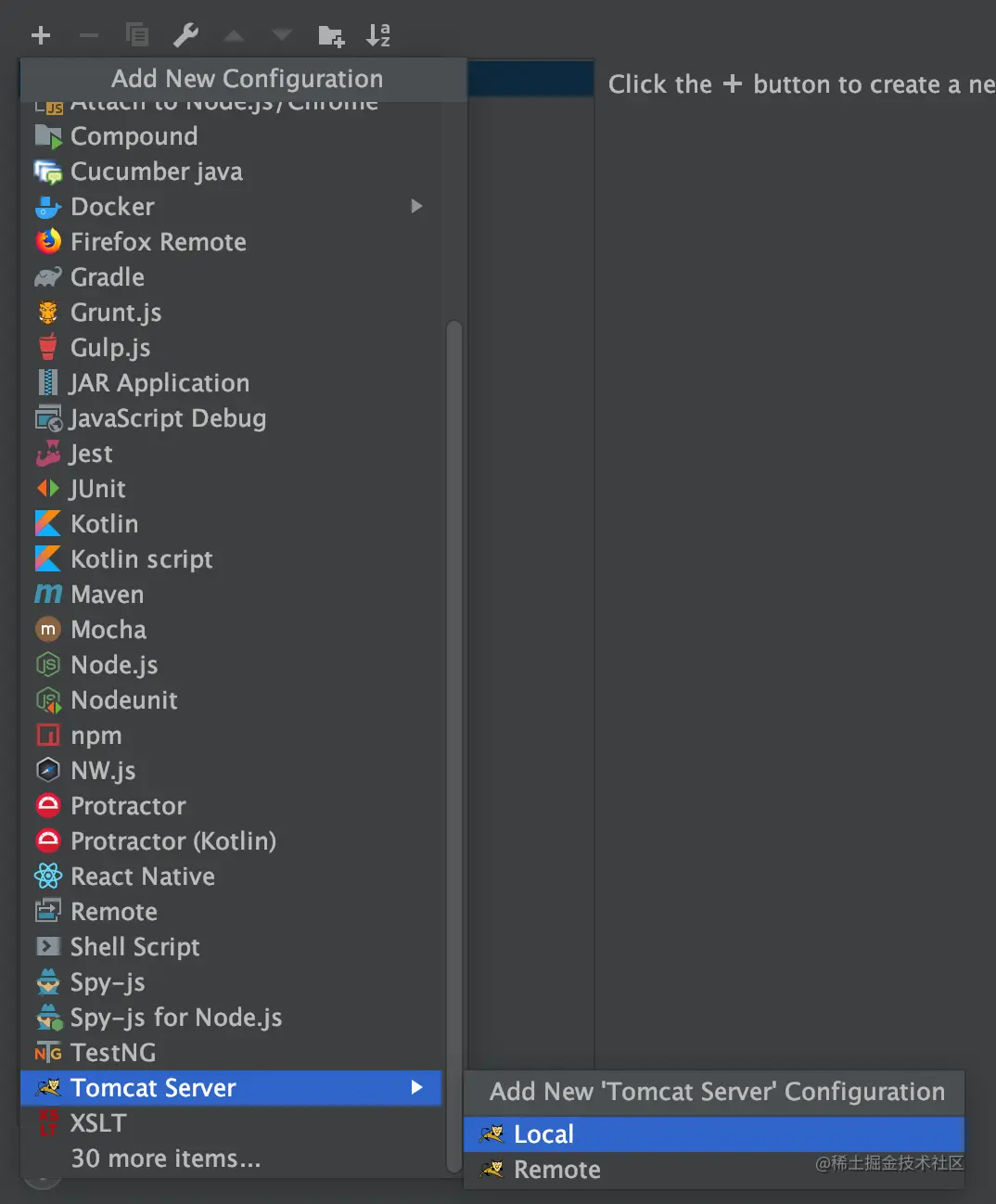
Task: Click the configuration list vertical scrollbar
Action: (454, 747)
